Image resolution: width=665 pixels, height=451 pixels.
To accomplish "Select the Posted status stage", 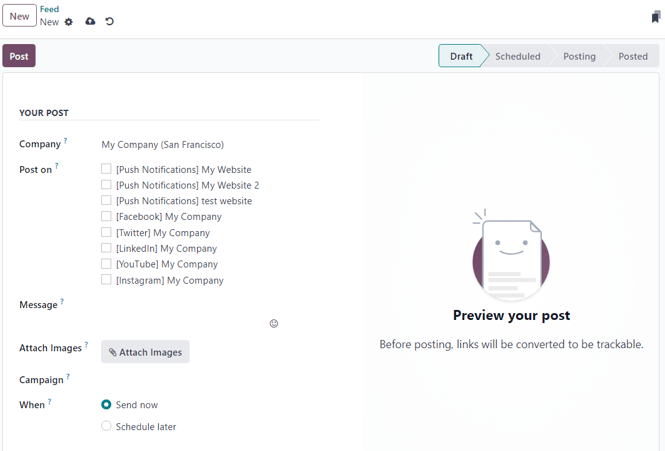I will coord(632,56).
